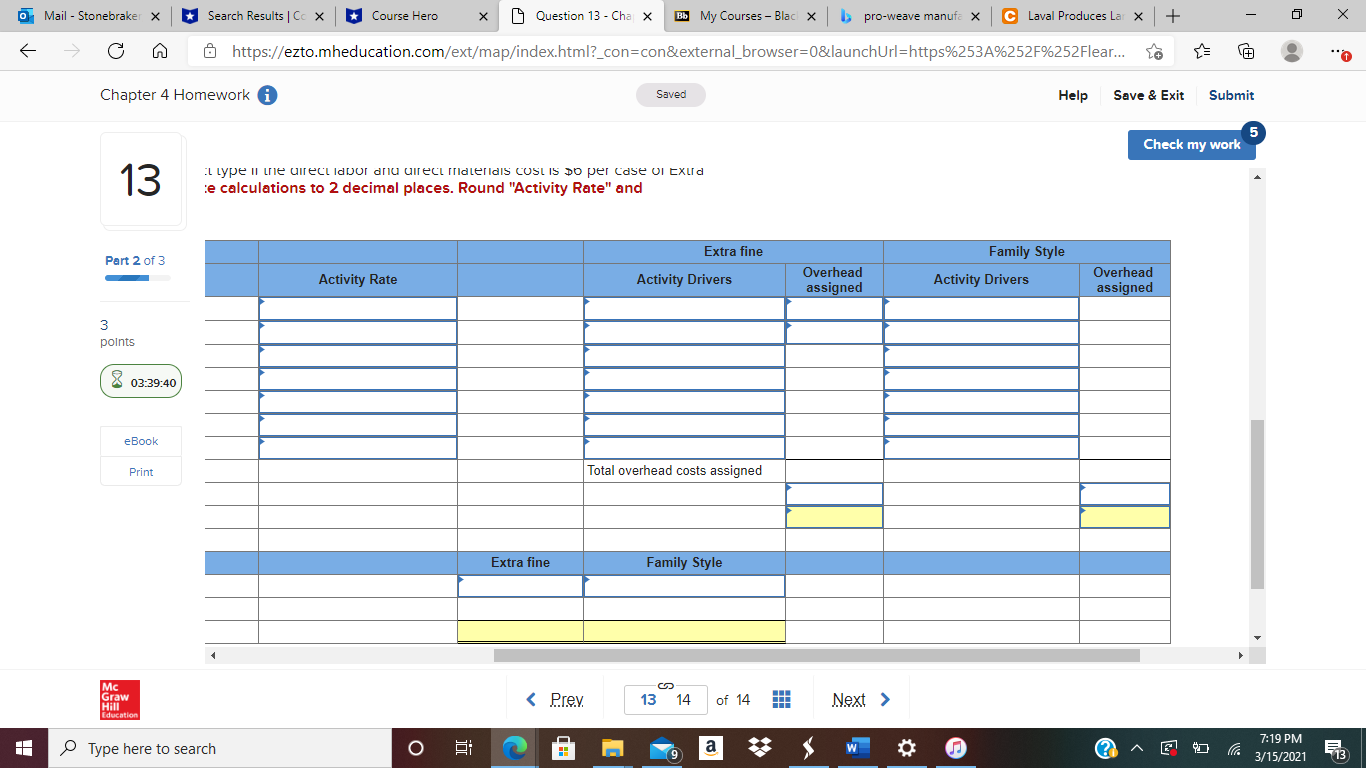
Task: Open the Mail app from the taskbar
Action: (x=662, y=748)
